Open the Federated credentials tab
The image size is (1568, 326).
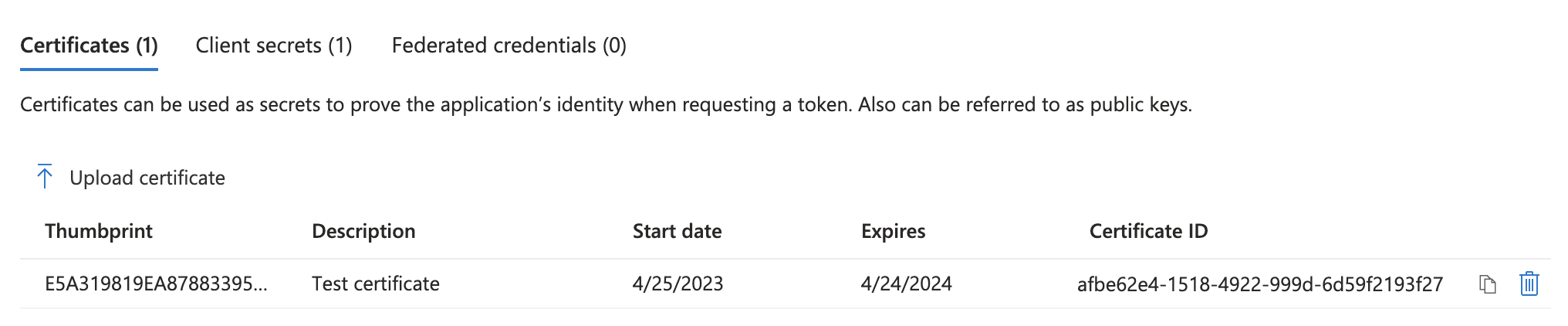pyautogui.click(x=509, y=46)
